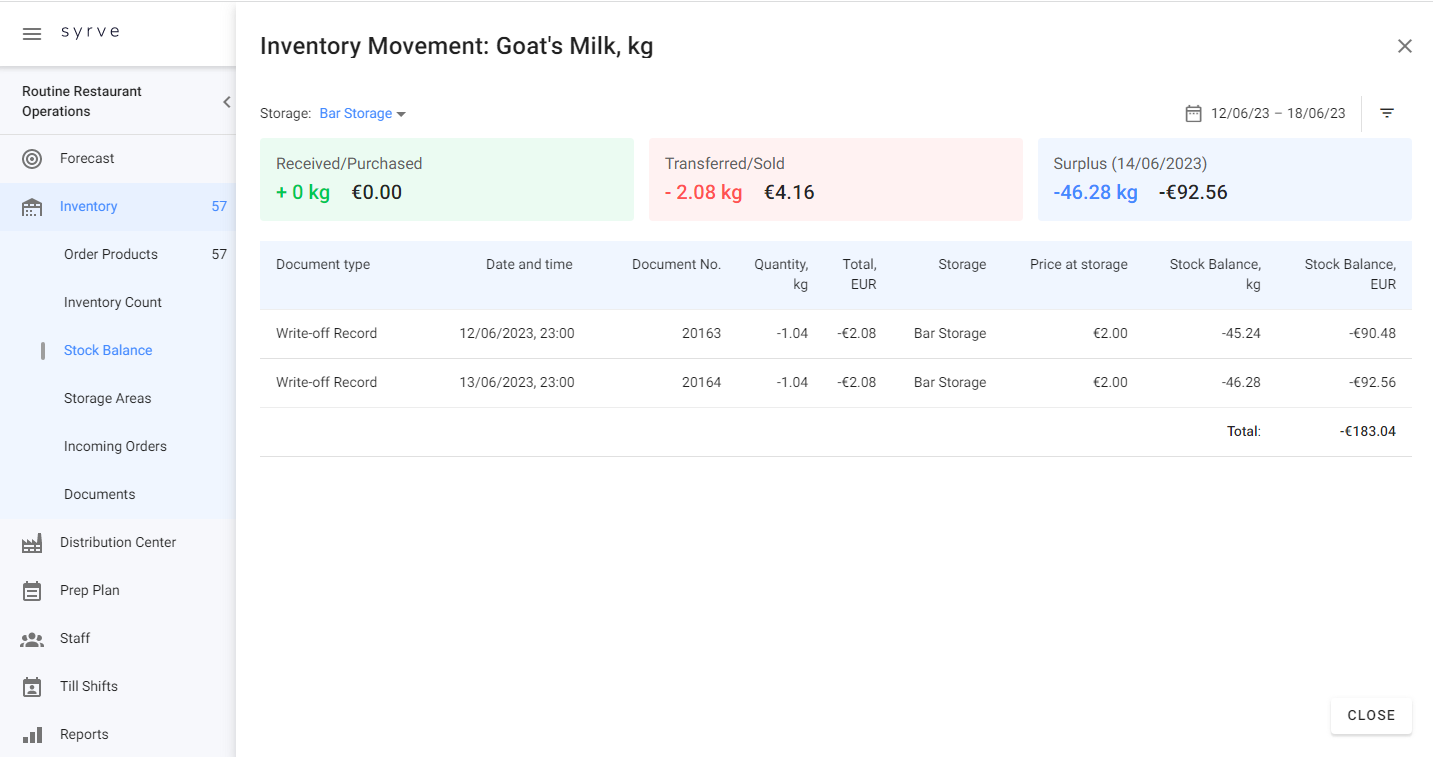The image size is (1433, 757).
Task: Expand the Bar Storage dropdown
Action: [x=362, y=114]
